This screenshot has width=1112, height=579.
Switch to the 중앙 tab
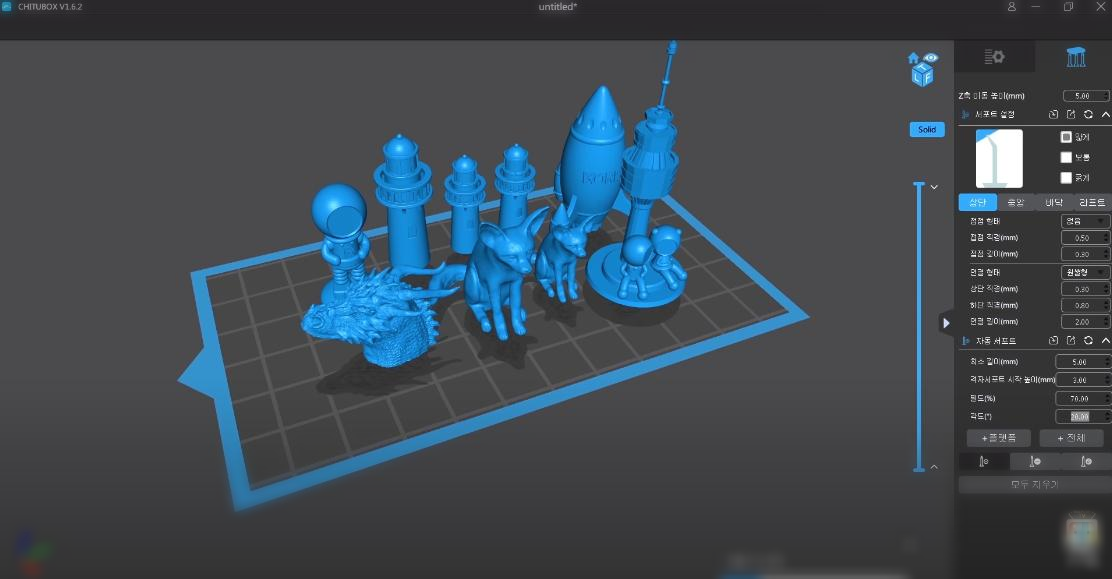1016,202
